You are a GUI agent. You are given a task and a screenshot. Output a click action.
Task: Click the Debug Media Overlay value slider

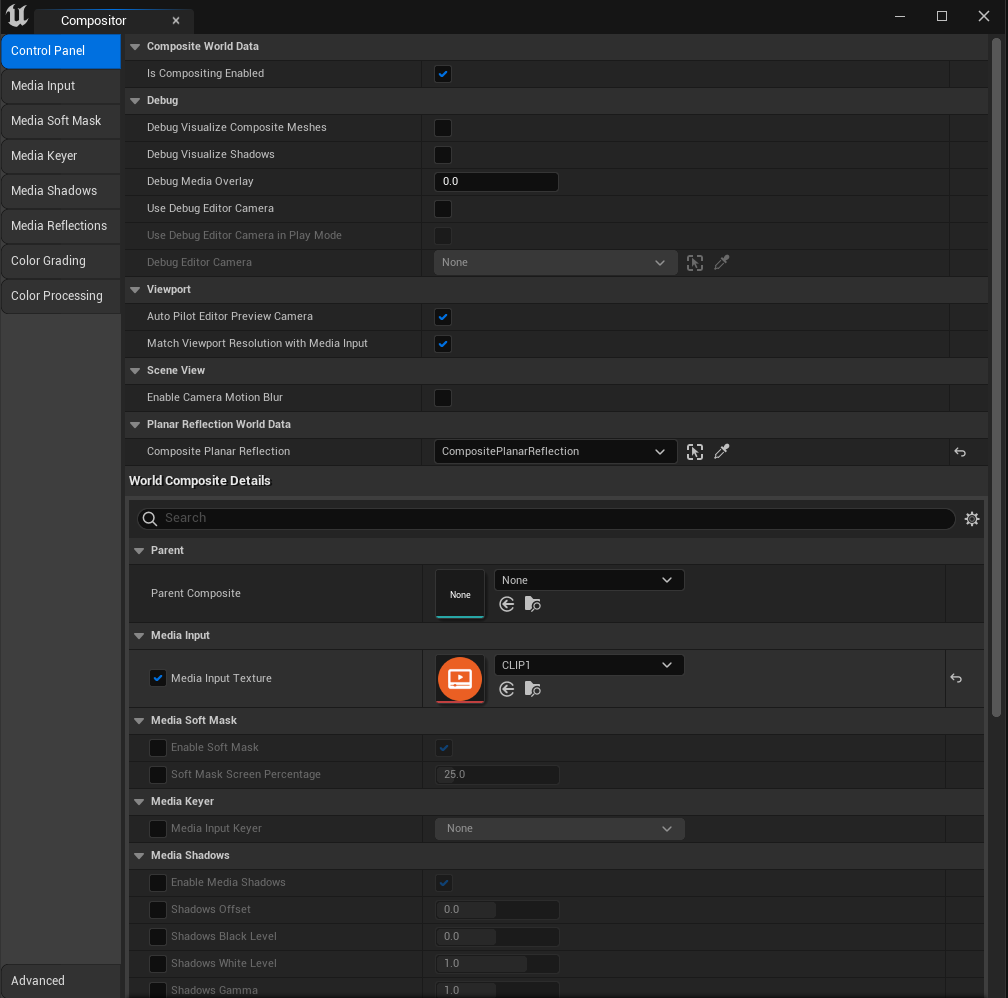point(496,182)
